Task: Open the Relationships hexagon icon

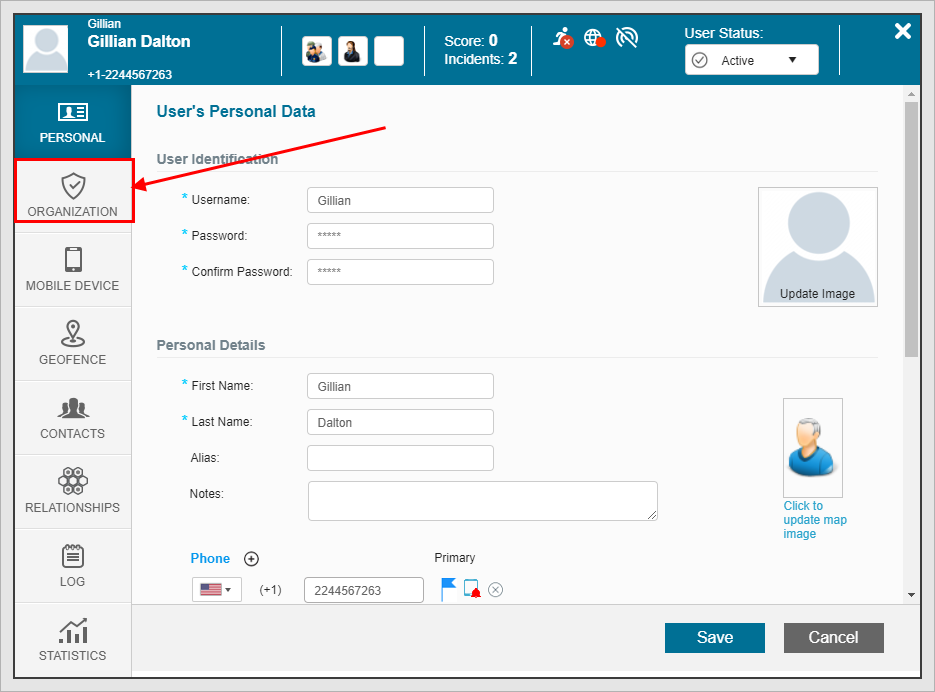Action: (x=72, y=481)
